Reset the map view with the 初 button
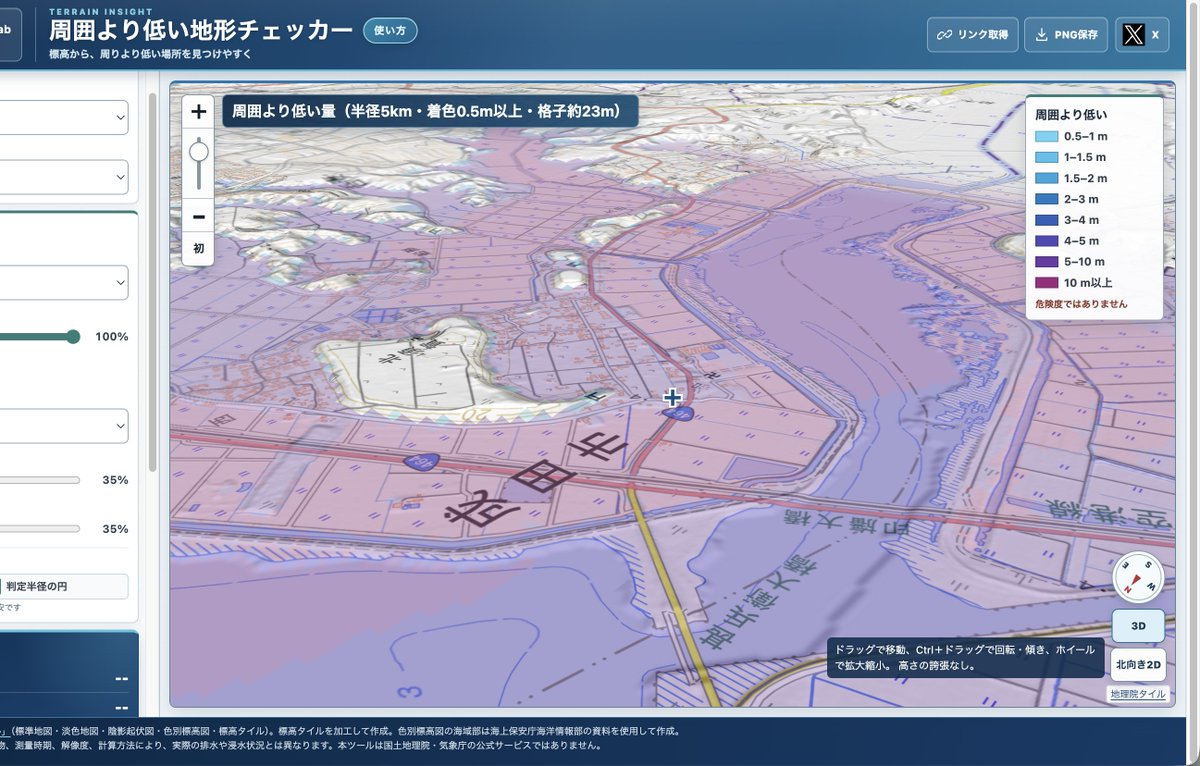1200x766 pixels. [x=198, y=248]
